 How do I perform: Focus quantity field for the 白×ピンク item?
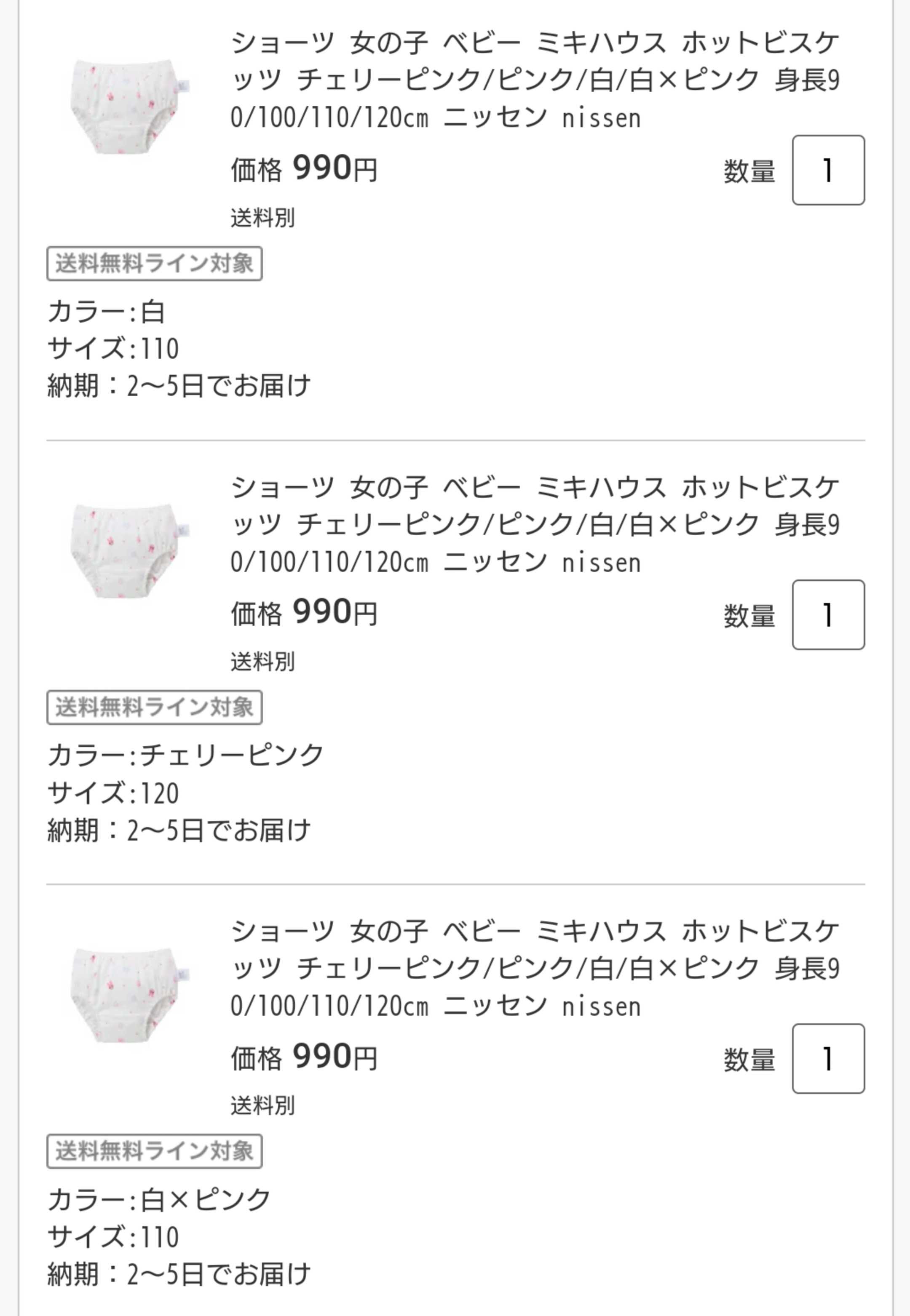coord(828,1059)
